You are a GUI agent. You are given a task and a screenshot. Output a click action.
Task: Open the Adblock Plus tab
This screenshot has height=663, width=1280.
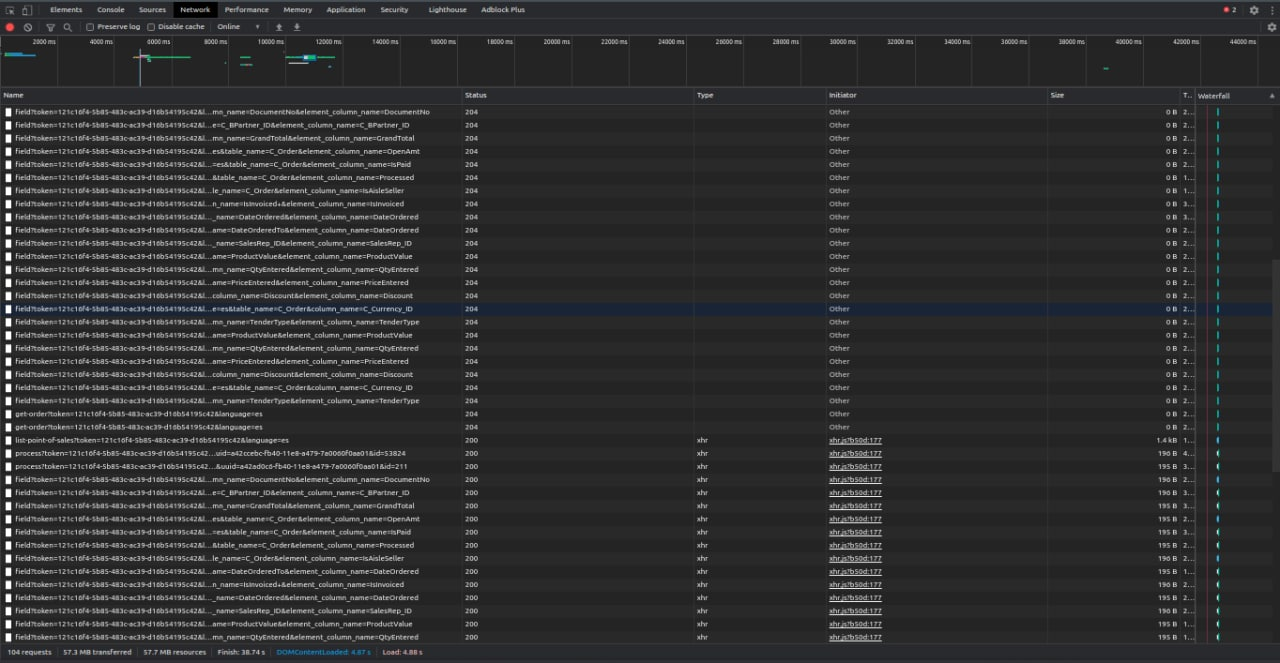pos(503,10)
